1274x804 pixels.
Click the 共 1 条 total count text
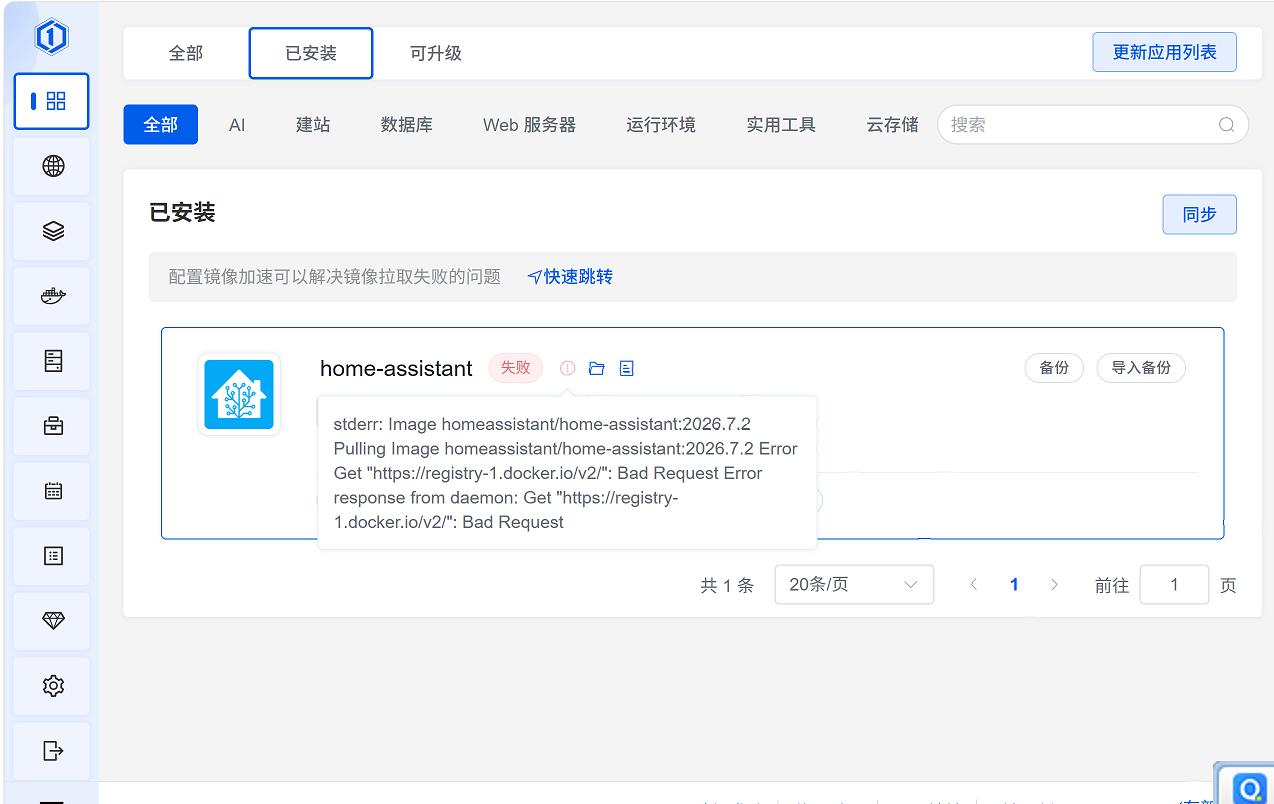[727, 586]
